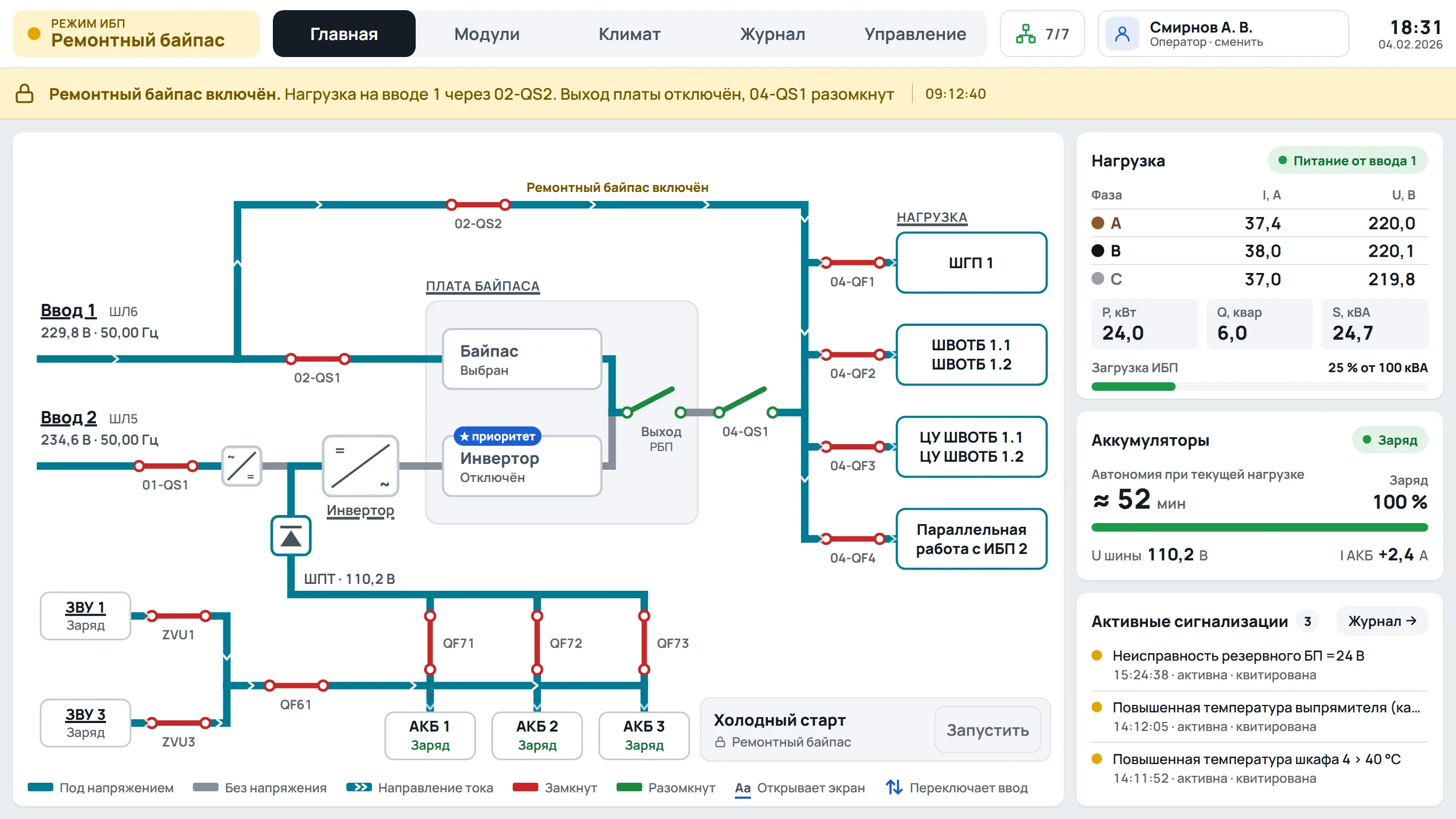Toggle the 04-QF1 breaker to ШГП 1
This screenshot has height=819, width=1456.
[x=853, y=262]
